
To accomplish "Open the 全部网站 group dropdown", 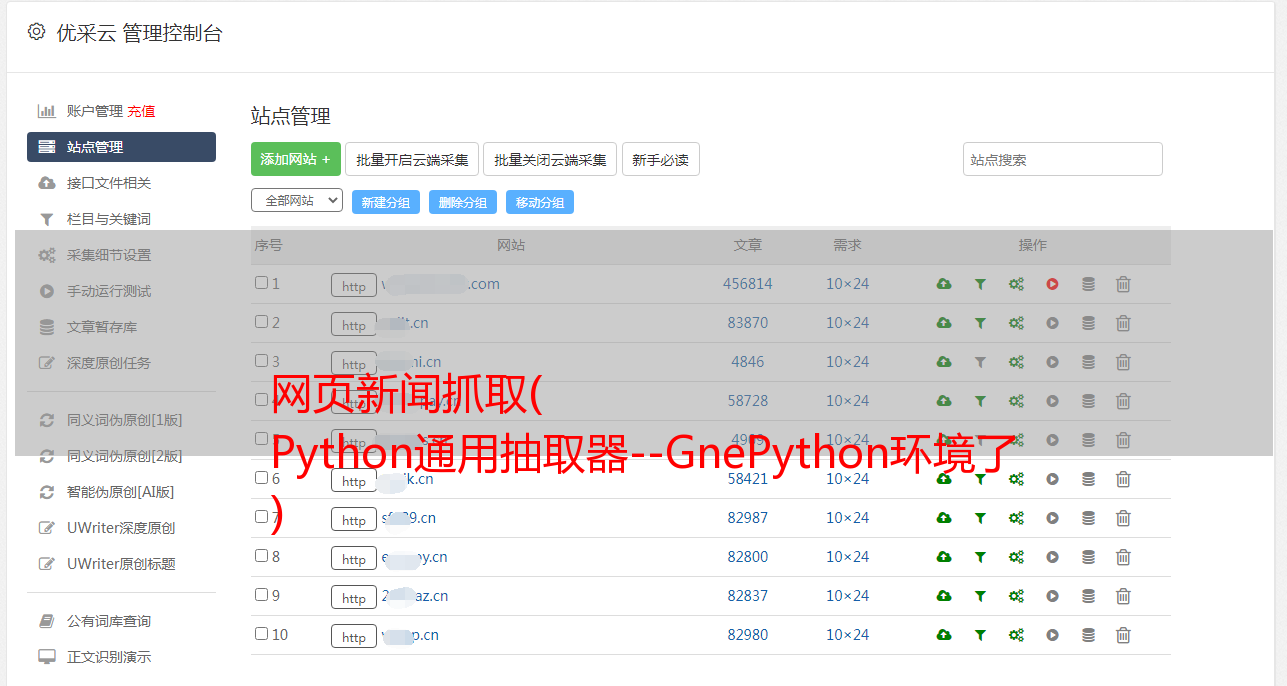I will click(x=297, y=201).
